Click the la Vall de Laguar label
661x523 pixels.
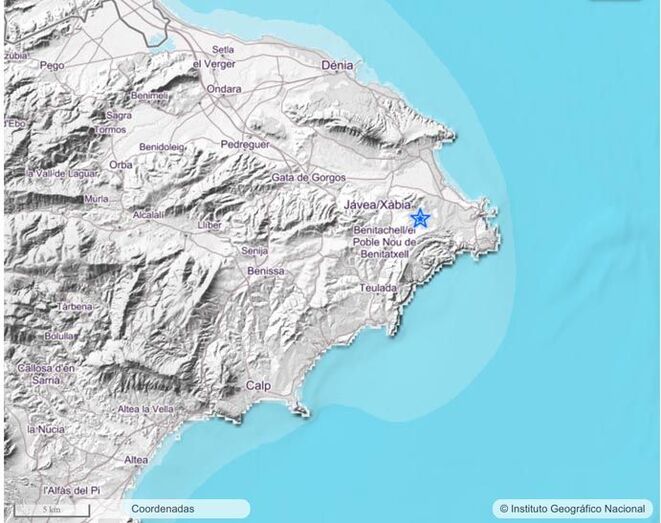pyautogui.click(x=62, y=173)
